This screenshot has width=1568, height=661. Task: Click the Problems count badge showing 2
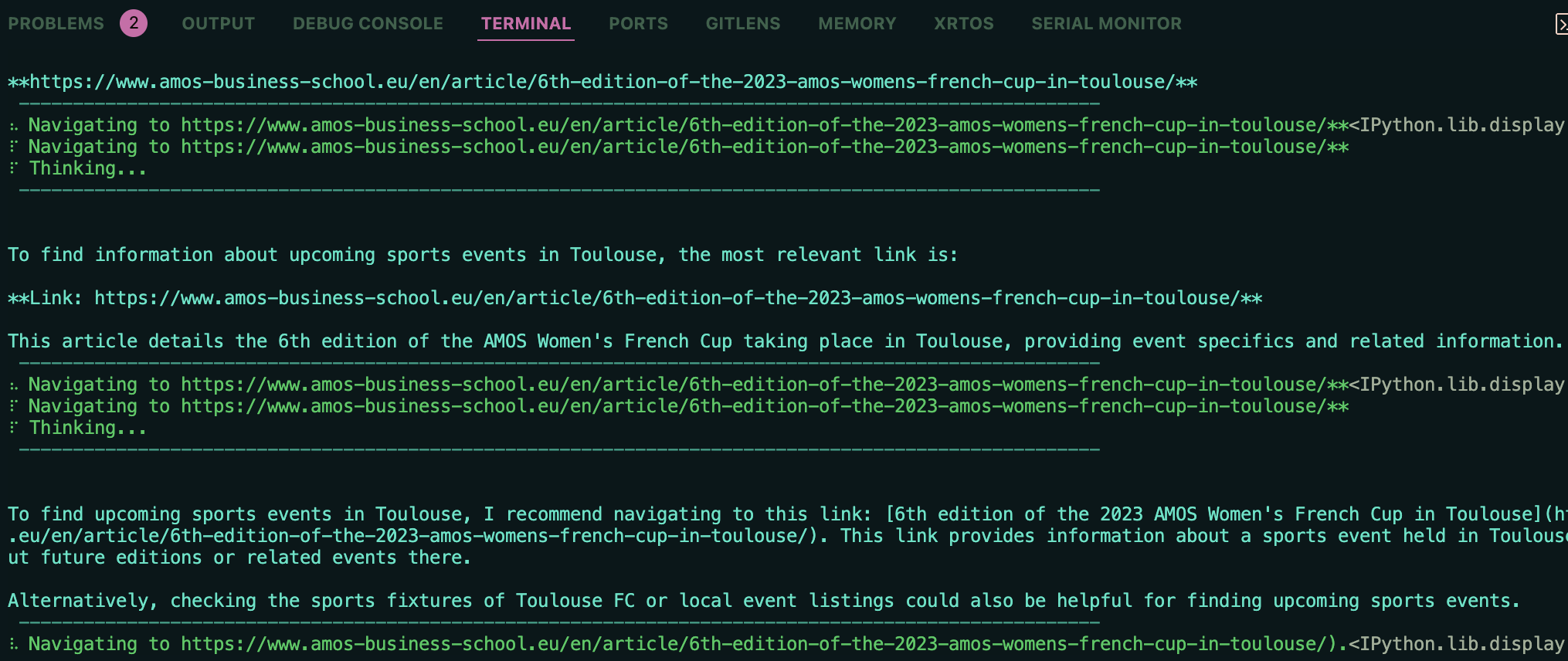[x=134, y=23]
